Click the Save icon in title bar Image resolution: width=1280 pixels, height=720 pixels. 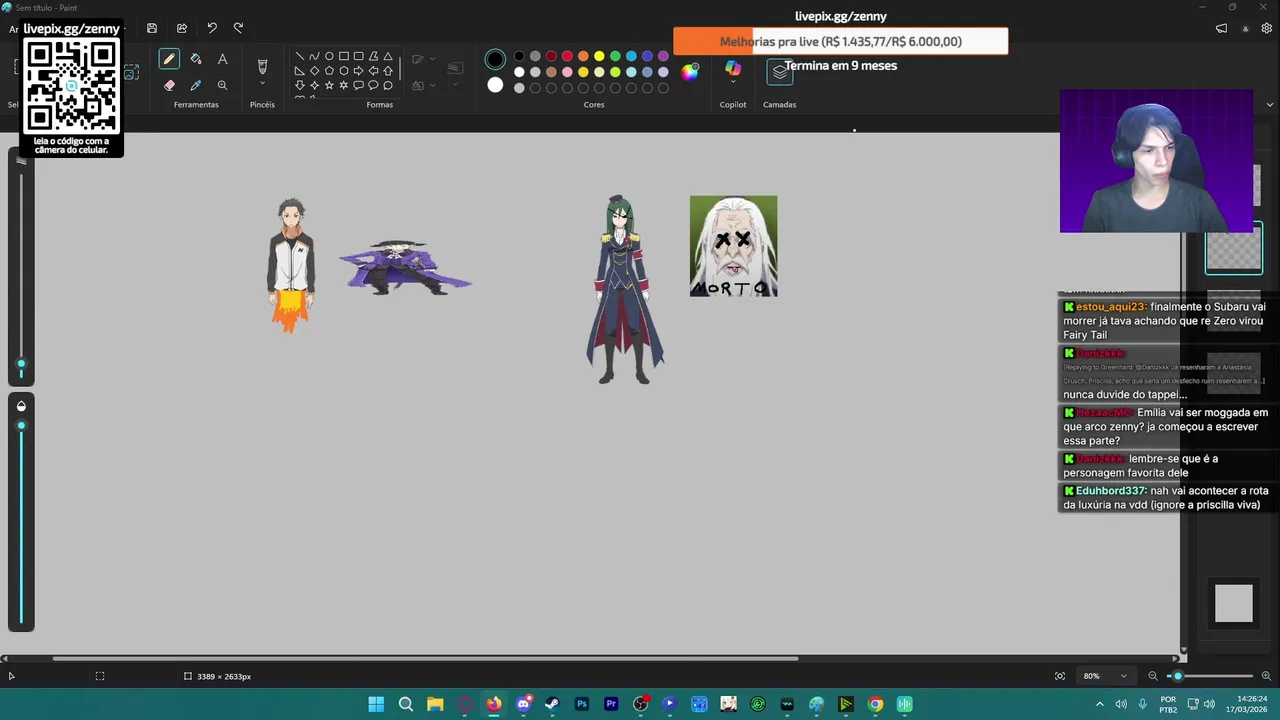pyautogui.click(x=152, y=28)
